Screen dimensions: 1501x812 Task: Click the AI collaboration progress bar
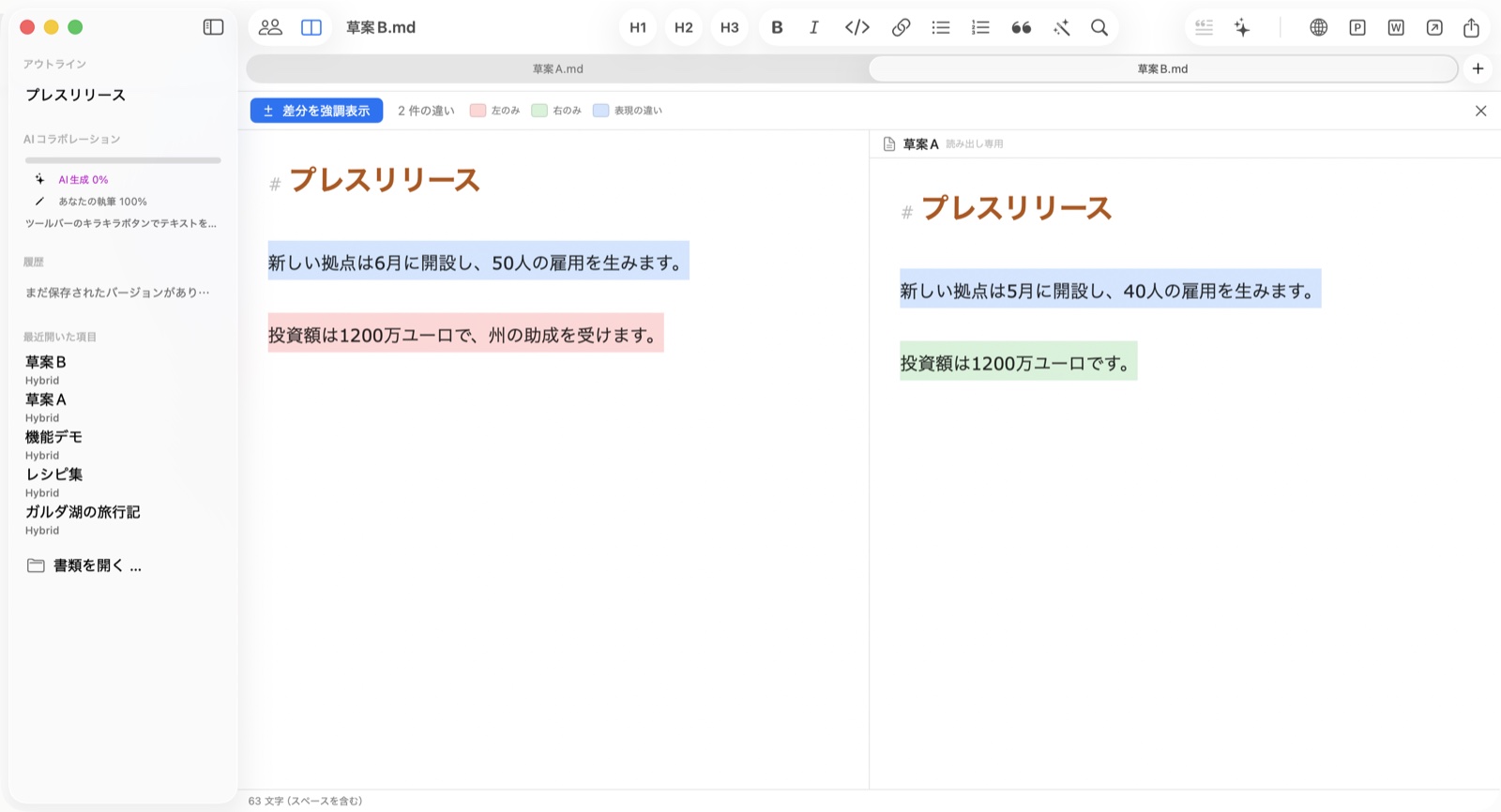[123, 160]
